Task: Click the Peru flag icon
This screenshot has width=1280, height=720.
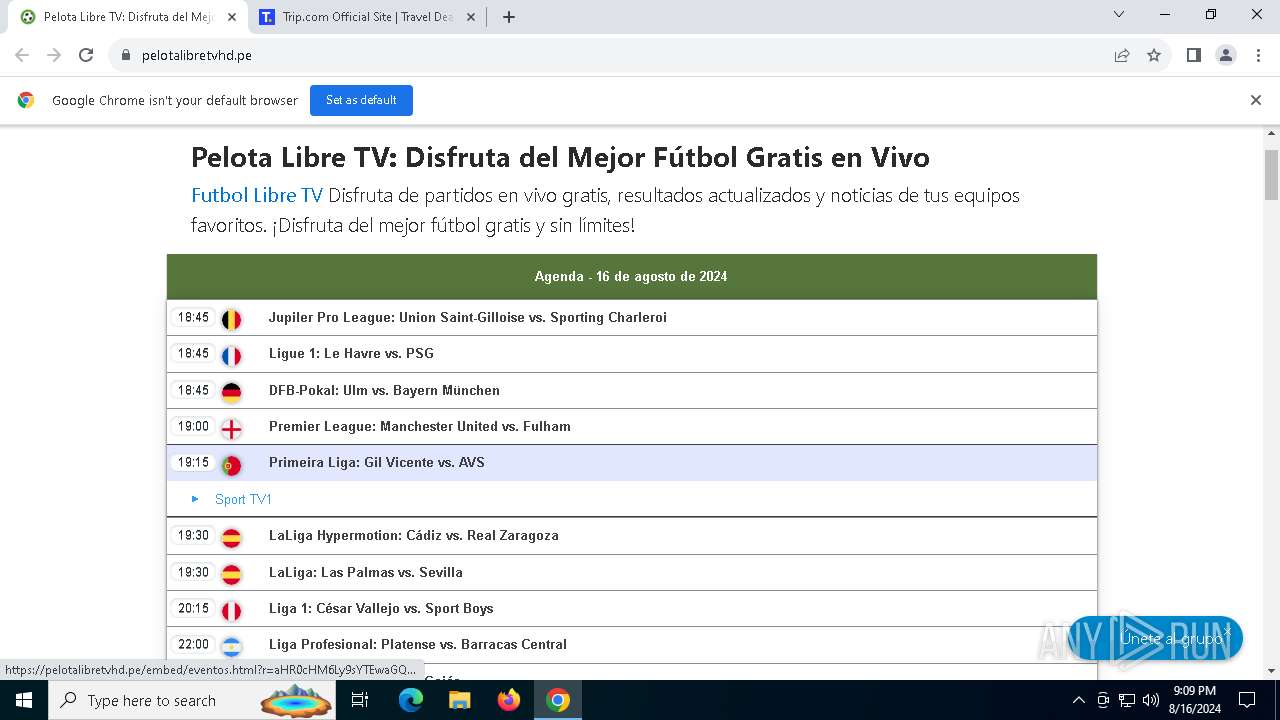Action: tap(231, 610)
